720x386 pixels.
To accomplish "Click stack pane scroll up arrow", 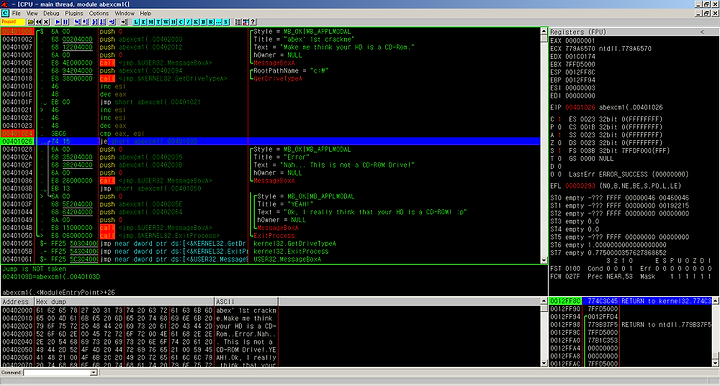I will 715,301.
